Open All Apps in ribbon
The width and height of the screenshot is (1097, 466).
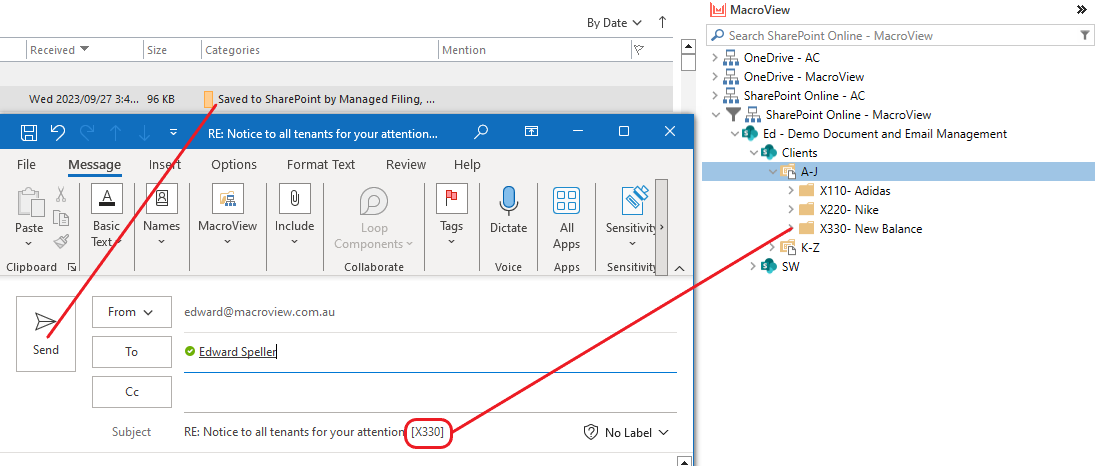point(567,218)
